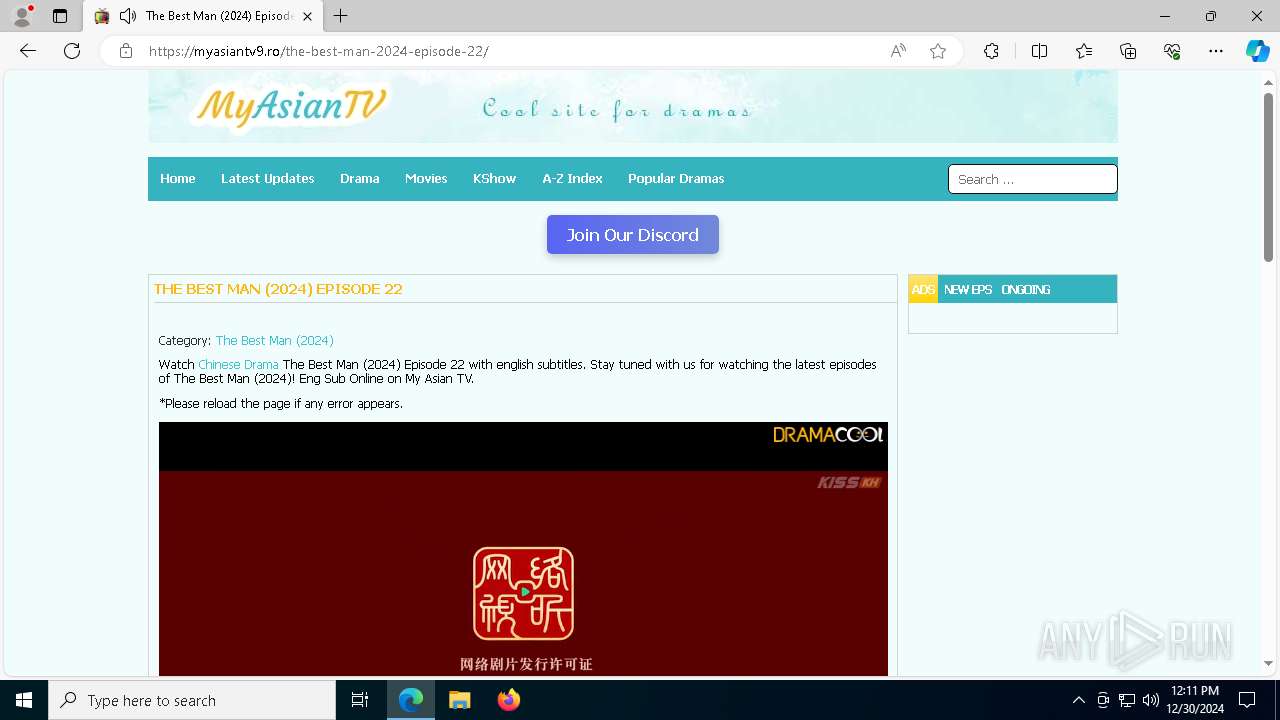Open File Explorer from taskbar
1280x720 pixels.
(x=459, y=700)
